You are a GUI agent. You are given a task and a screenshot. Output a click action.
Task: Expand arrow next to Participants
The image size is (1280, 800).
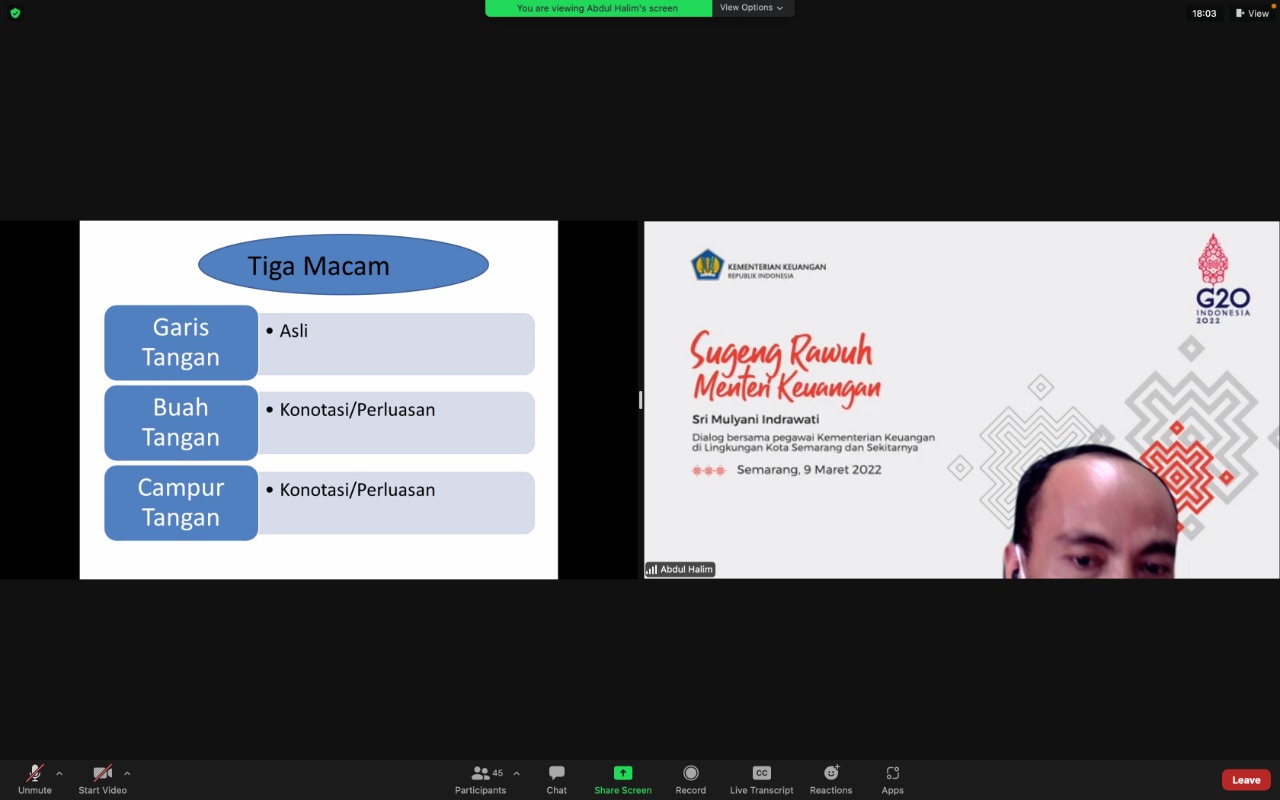(x=516, y=773)
